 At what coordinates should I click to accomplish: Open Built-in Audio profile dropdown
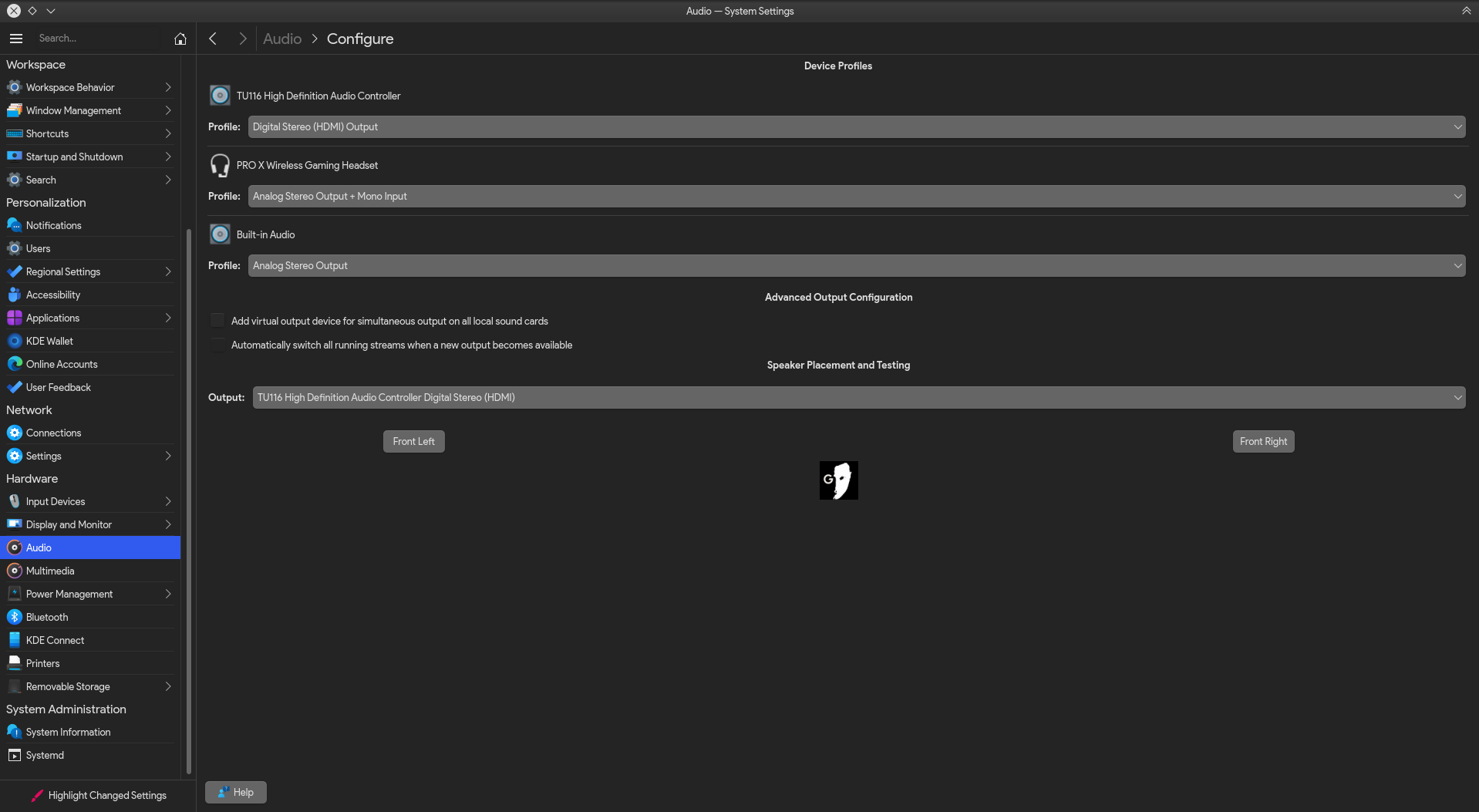pos(857,265)
